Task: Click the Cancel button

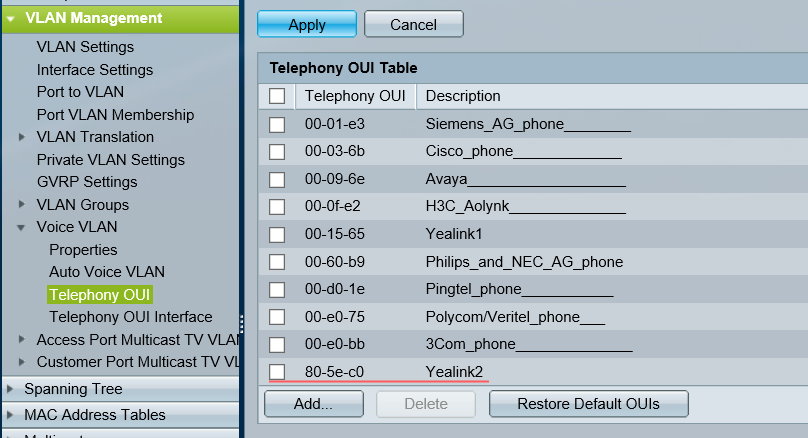Action: pos(413,24)
